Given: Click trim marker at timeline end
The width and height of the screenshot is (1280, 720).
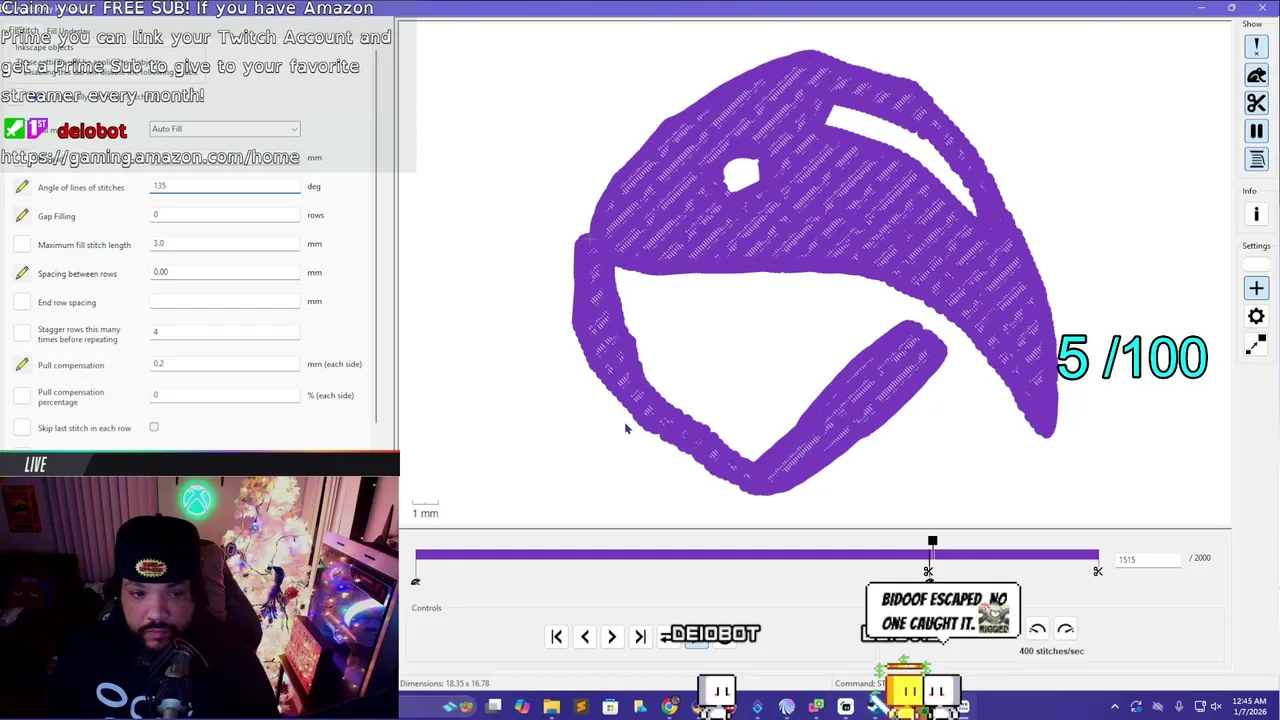Looking at the screenshot, I should [x=1098, y=571].
